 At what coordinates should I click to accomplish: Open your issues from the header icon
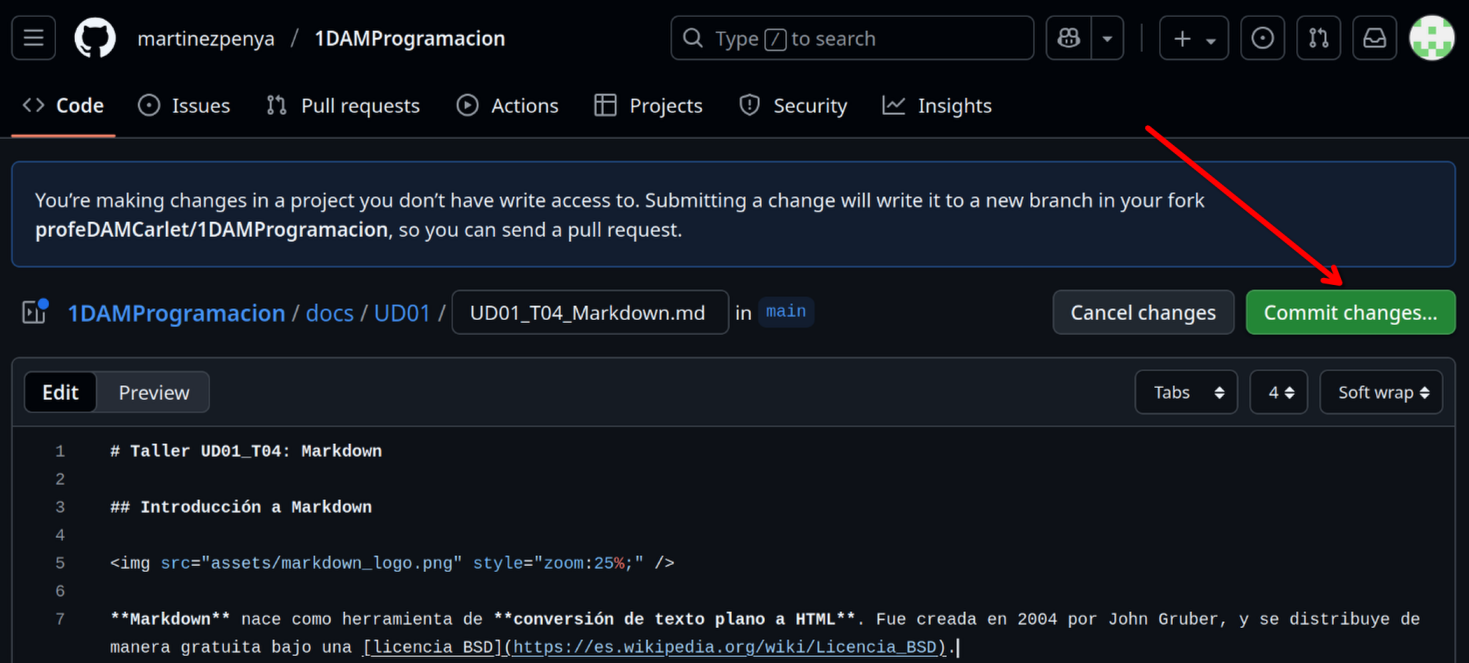coord(1262,37)
